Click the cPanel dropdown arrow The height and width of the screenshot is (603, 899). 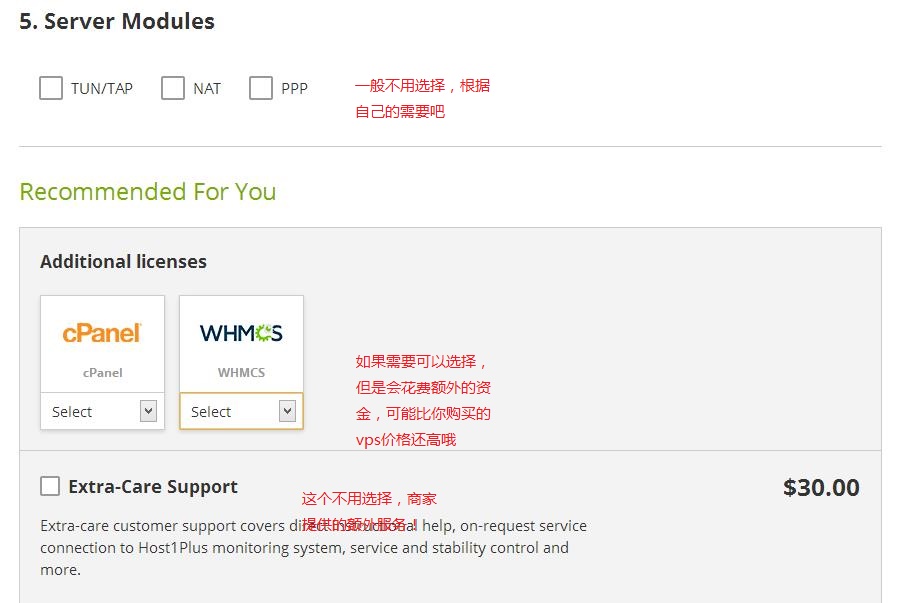coord(148,411)
